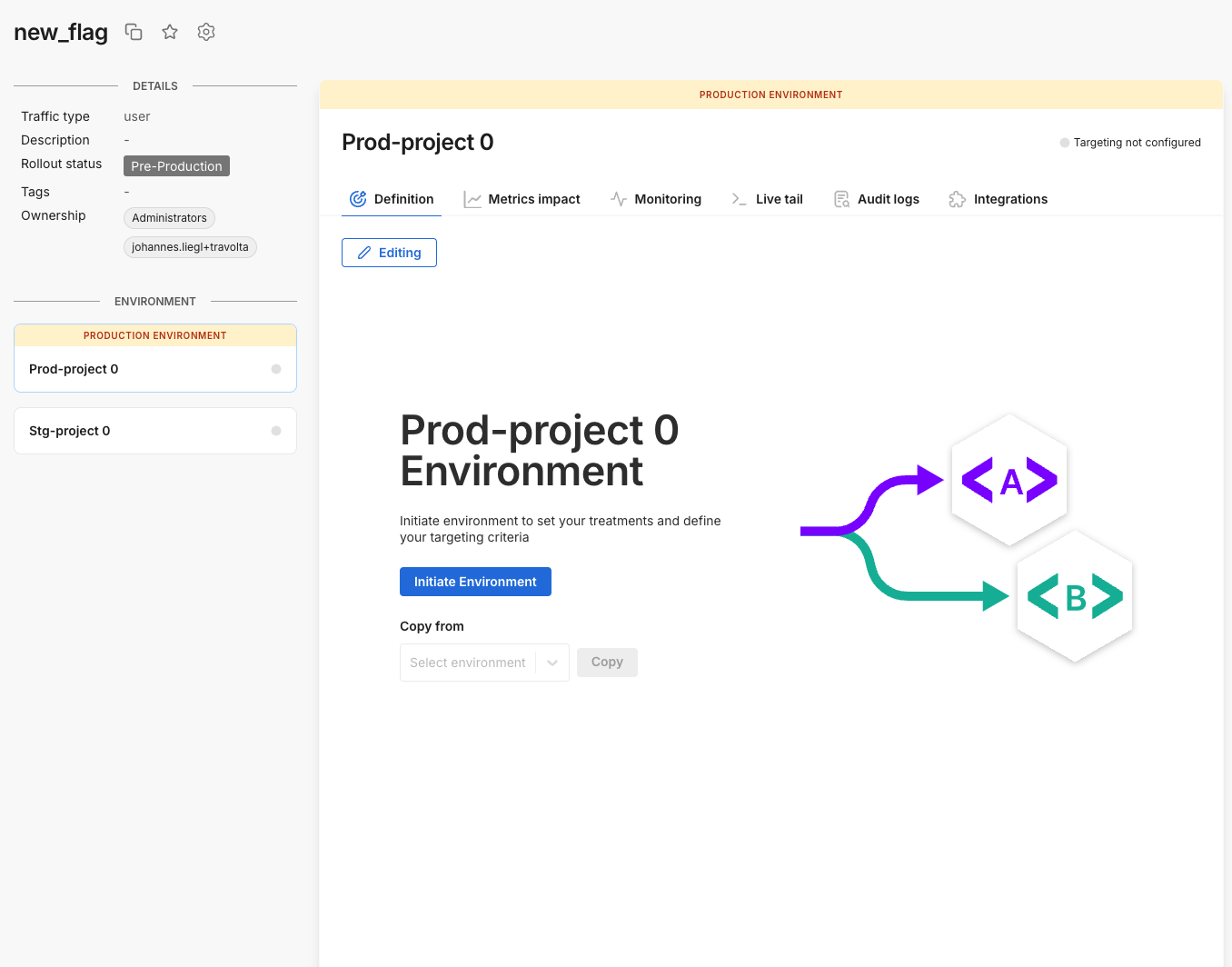This screenshot has width=1232, height=967.
Task: Select the Stg-project 0 environment card
Action: [155, 431]
